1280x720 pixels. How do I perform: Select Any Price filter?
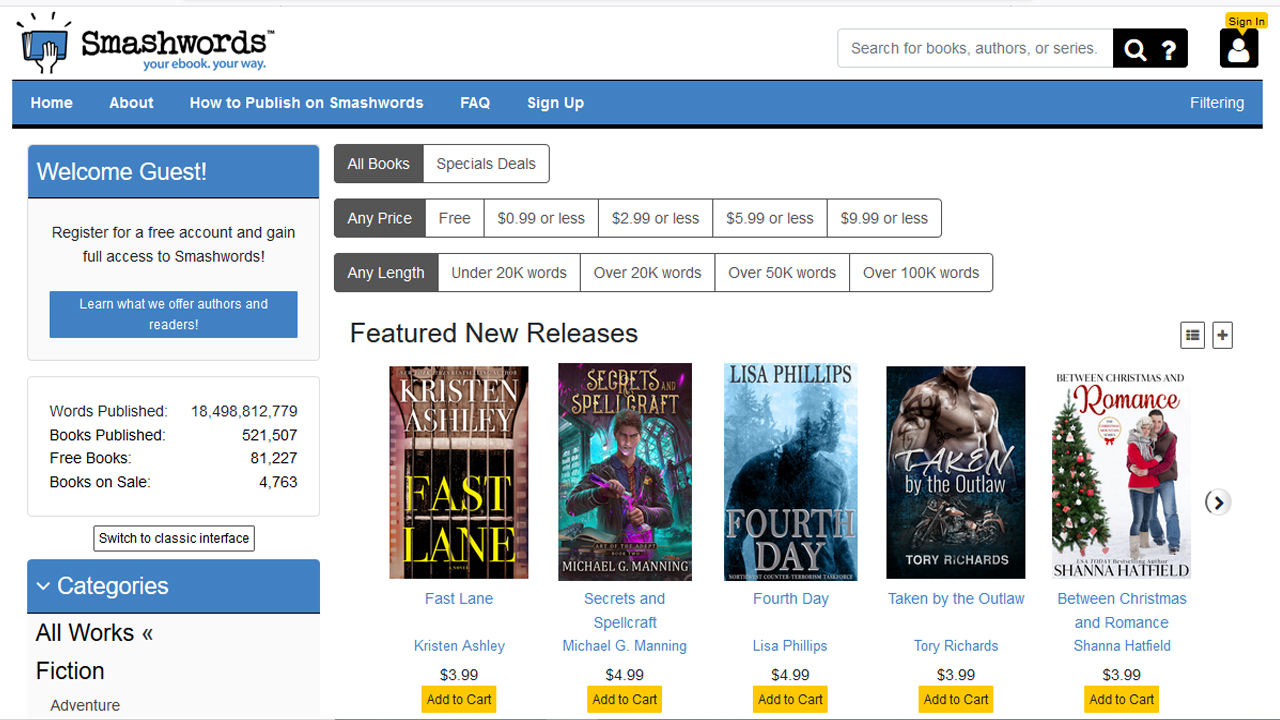point(379,218)
